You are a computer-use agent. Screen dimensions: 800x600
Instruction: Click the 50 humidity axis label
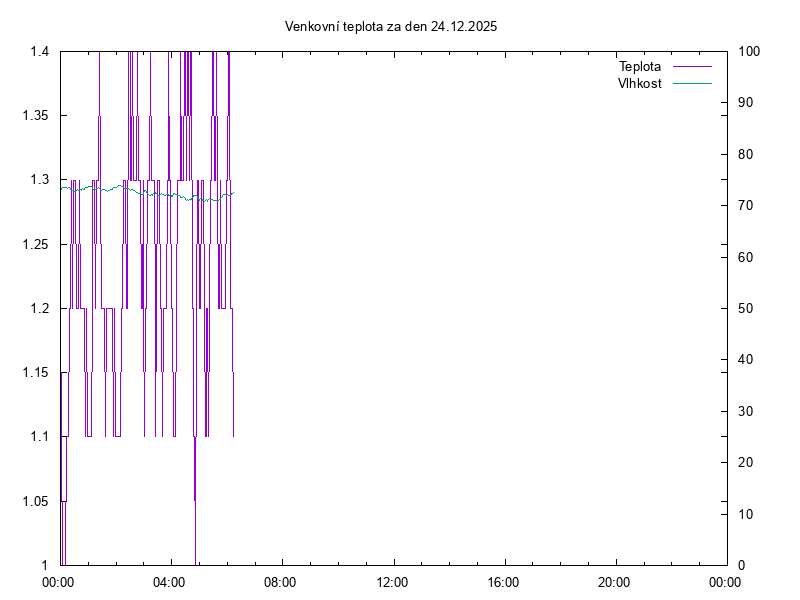point(746,309)
